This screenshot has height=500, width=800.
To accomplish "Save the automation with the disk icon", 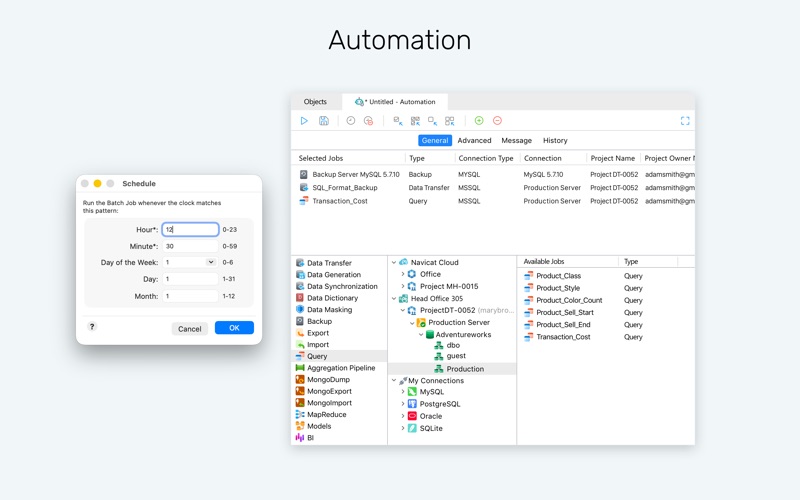I will pos(324,121).
